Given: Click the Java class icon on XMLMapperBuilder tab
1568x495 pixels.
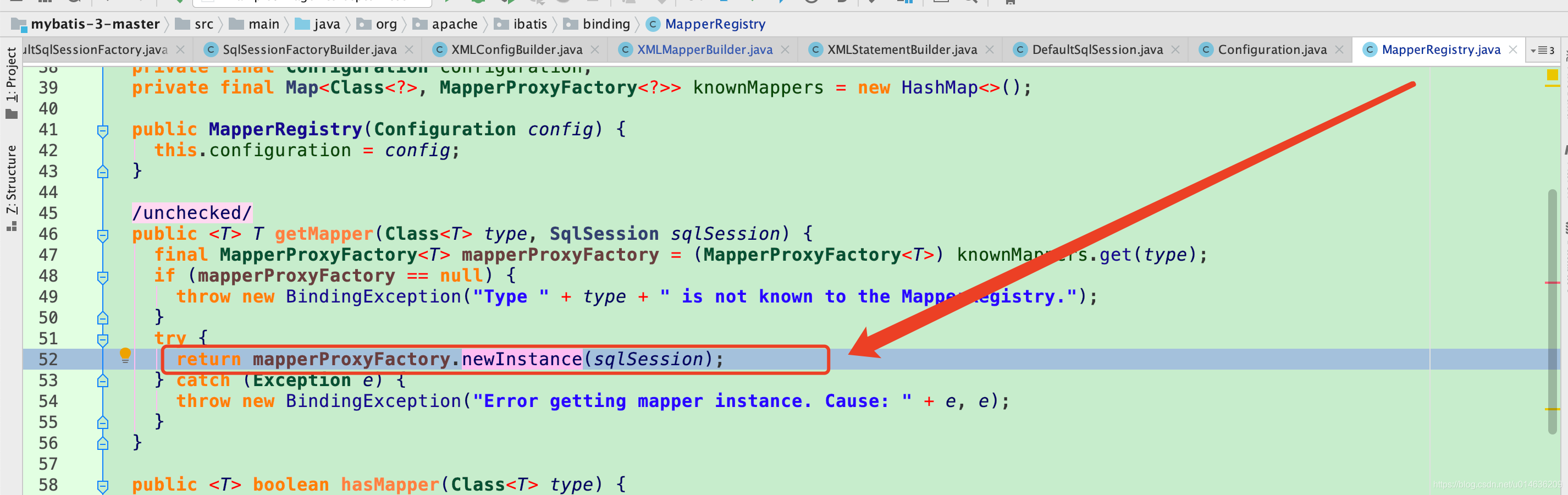Looking at the screenshot, I should 625,50.
